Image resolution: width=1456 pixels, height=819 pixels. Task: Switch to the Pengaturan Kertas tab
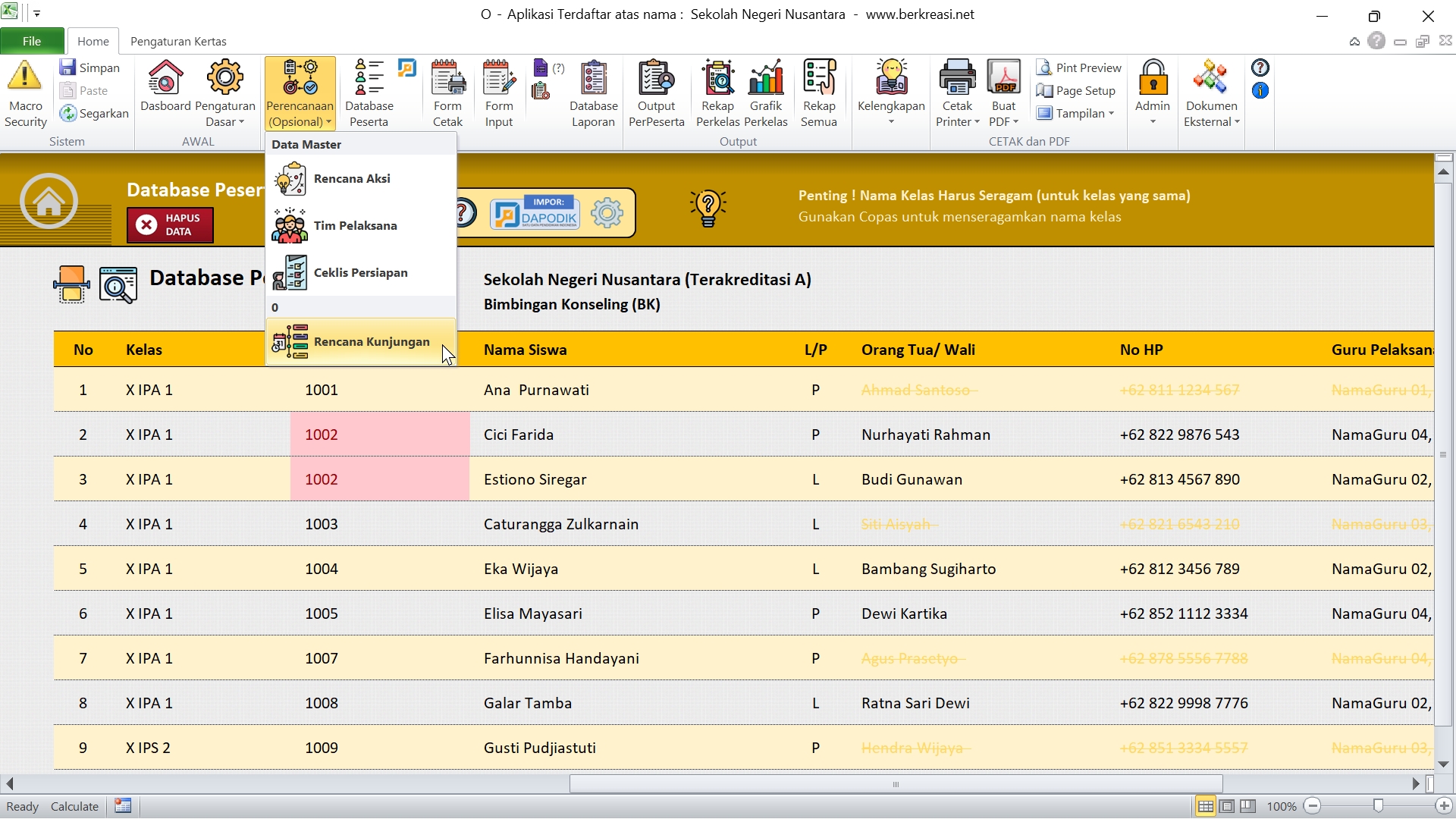pyautogui.click(x=178, y=41)
